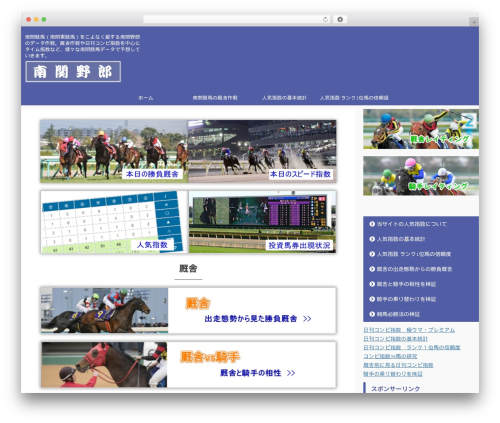The height and width of the screenshot is (423, 500).
Task: Click the browser address bar
Action: (x=237, y=19)
